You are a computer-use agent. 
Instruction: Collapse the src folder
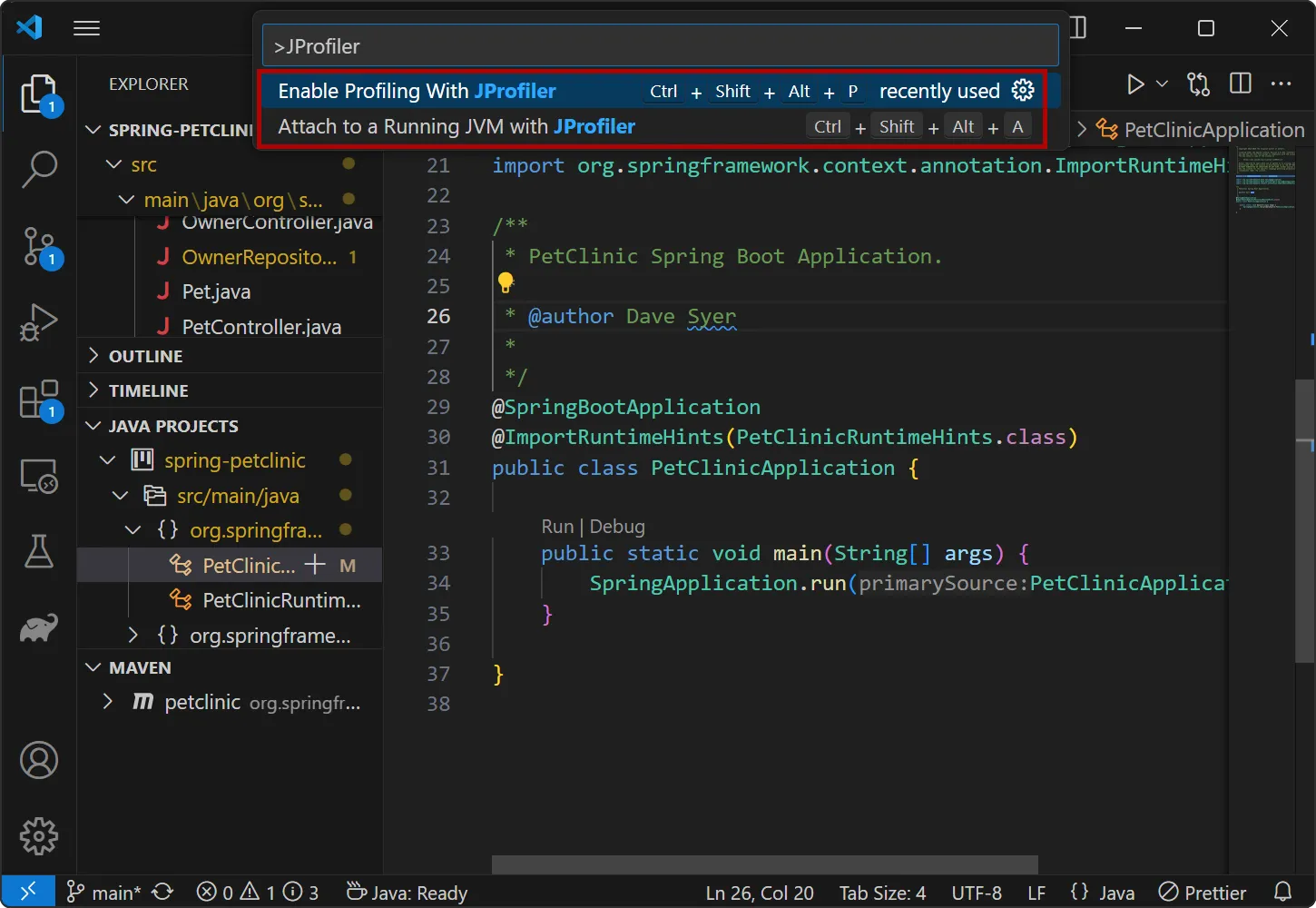[114, 164]
